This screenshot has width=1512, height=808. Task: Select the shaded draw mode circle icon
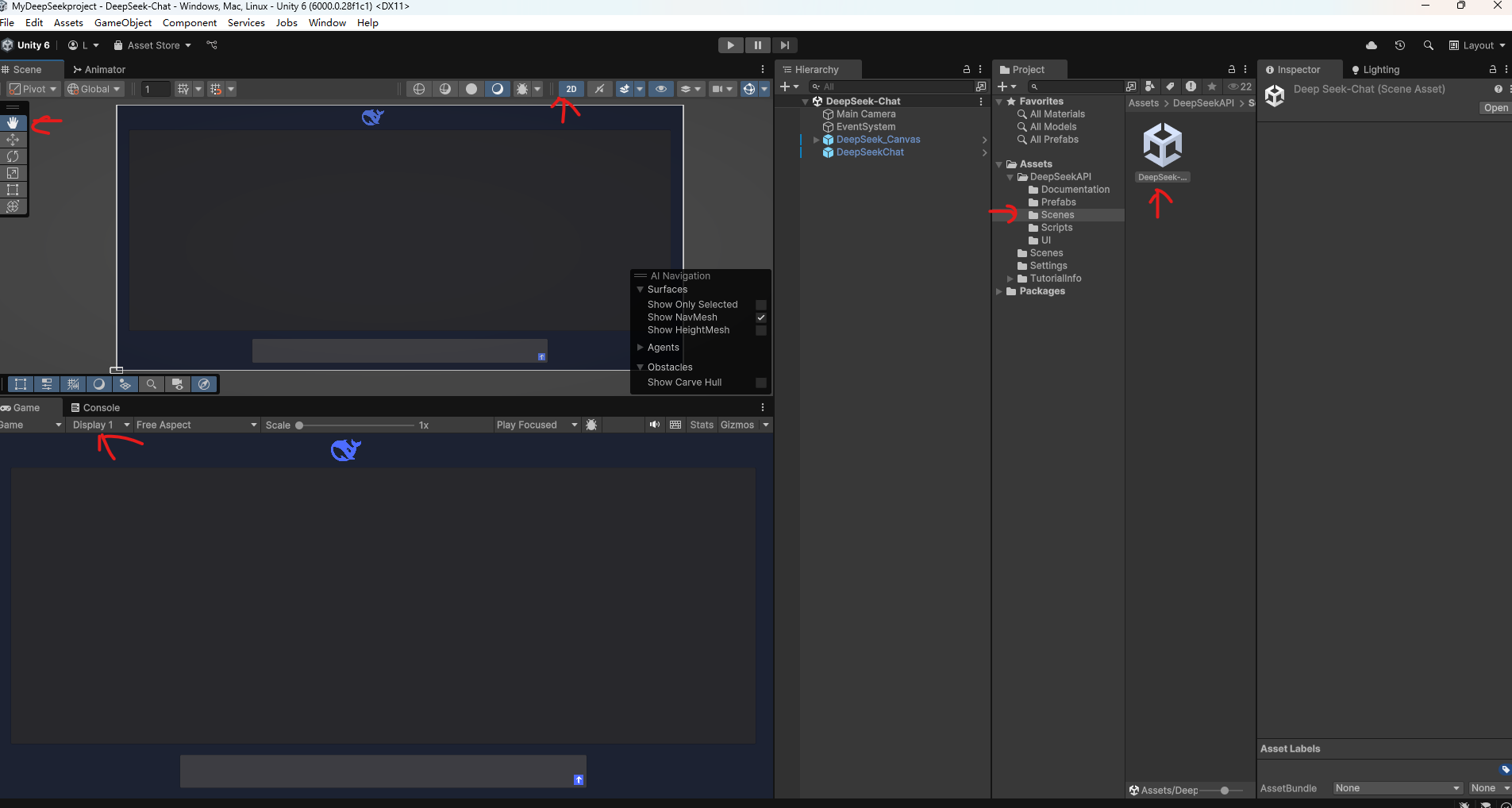tap(471, 89)
